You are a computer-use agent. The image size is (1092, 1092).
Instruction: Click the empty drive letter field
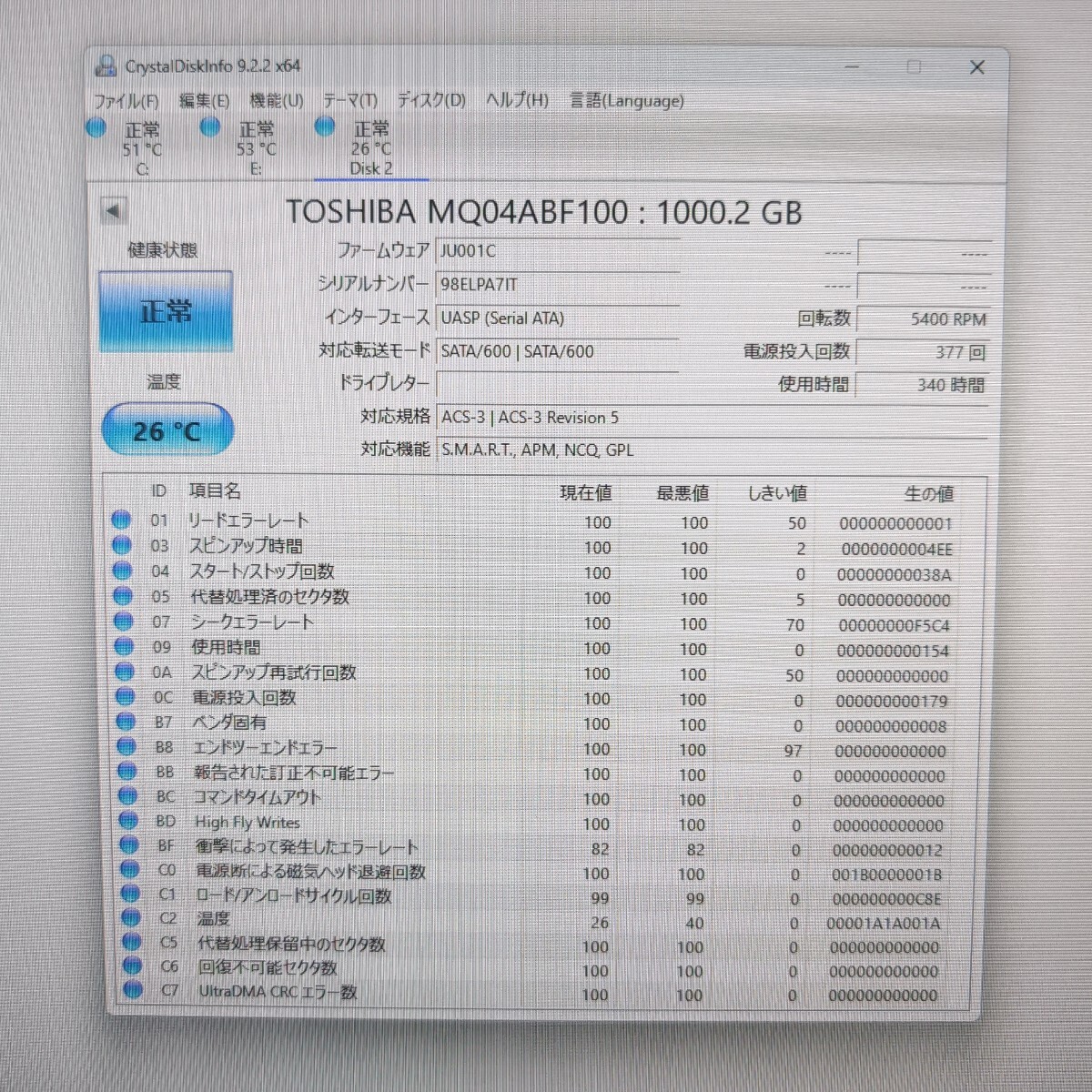tap(558, 384)
